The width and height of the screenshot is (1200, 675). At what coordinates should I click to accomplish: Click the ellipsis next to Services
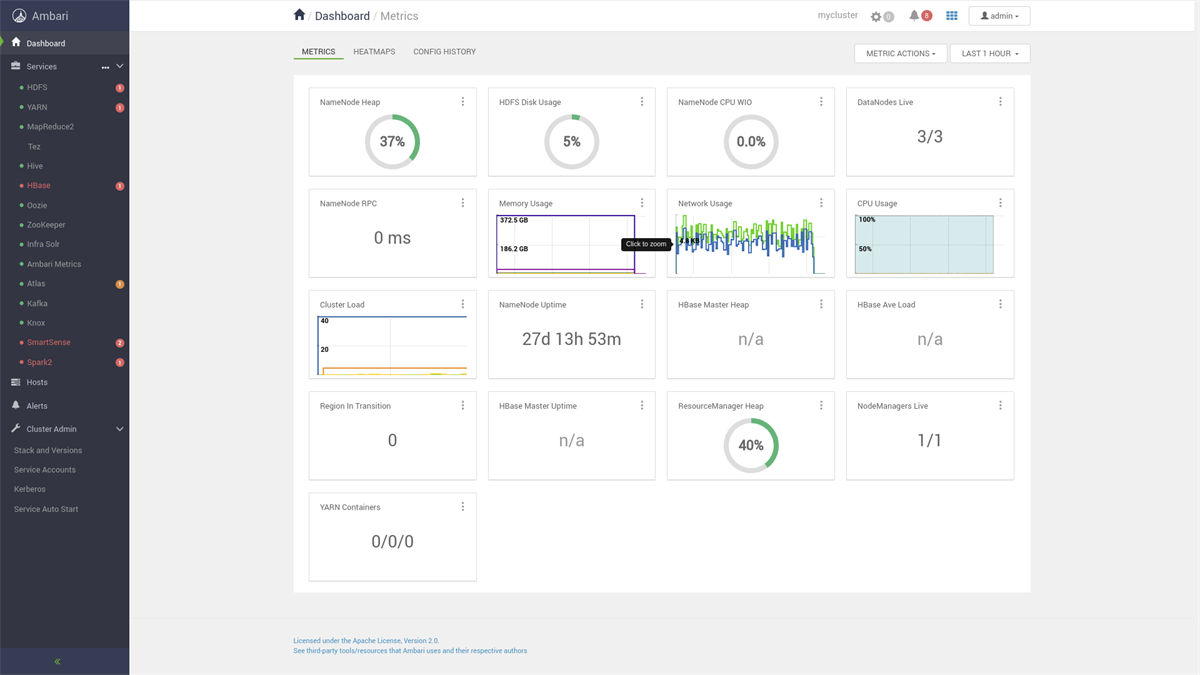[104, 66]
